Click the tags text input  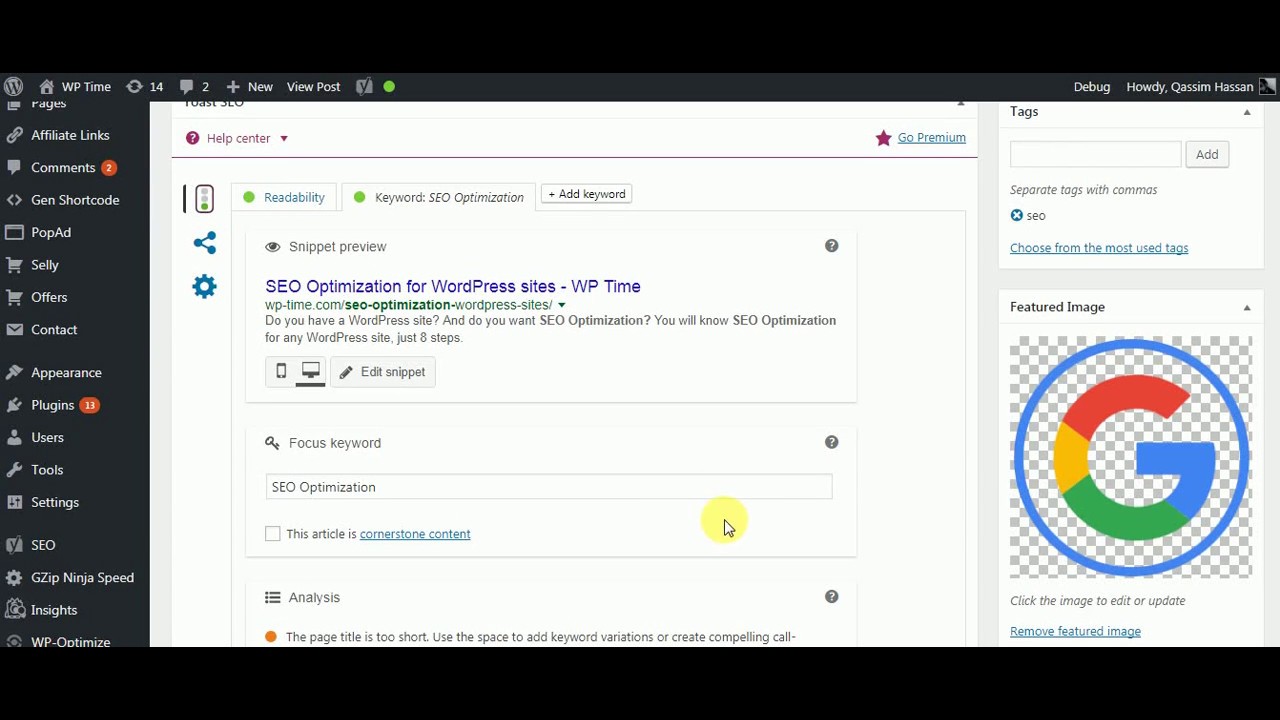pyautogui.click(x=1096, y=154)
